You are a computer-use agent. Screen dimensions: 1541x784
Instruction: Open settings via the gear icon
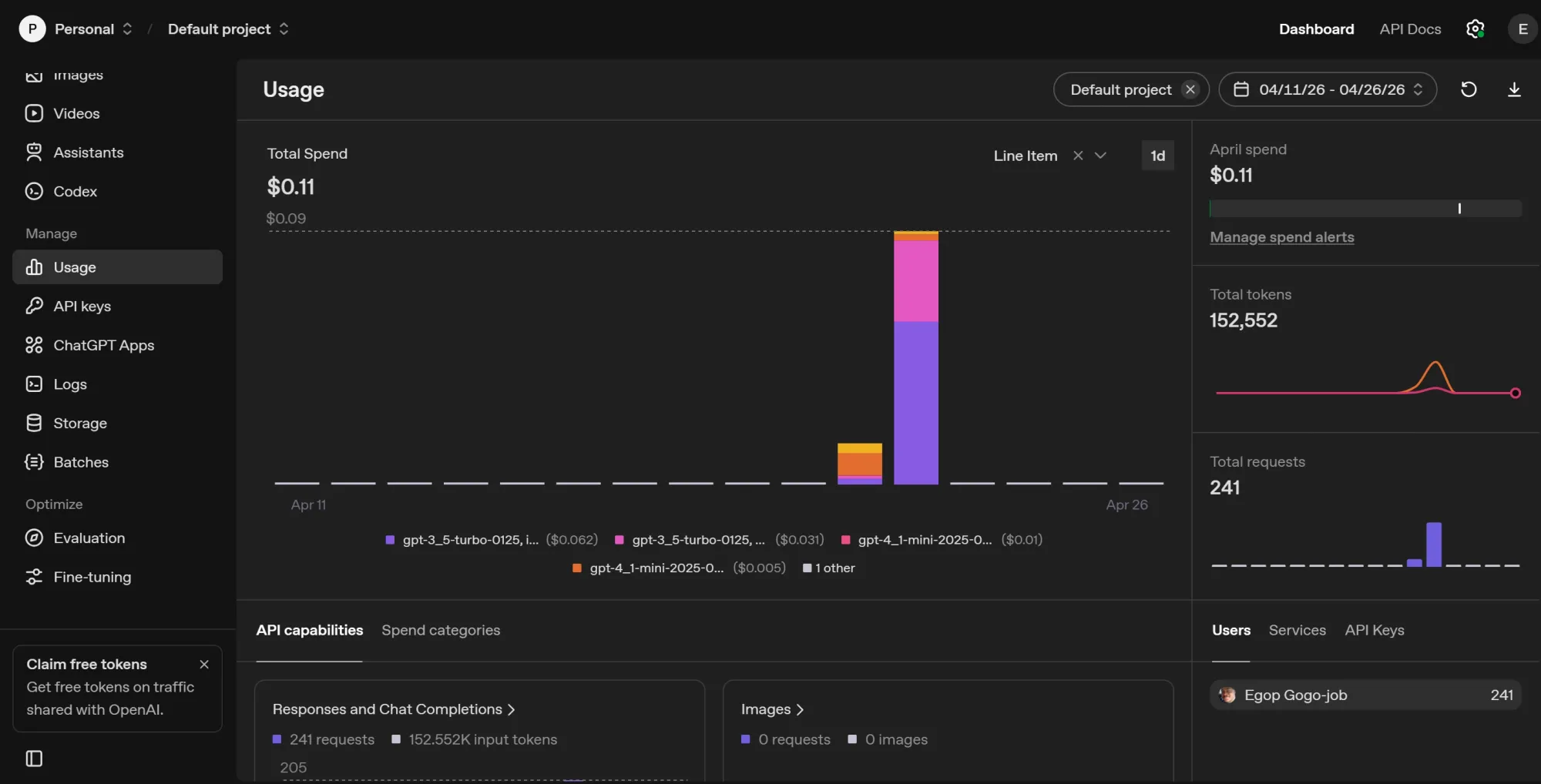click(x=1475, y=29)
